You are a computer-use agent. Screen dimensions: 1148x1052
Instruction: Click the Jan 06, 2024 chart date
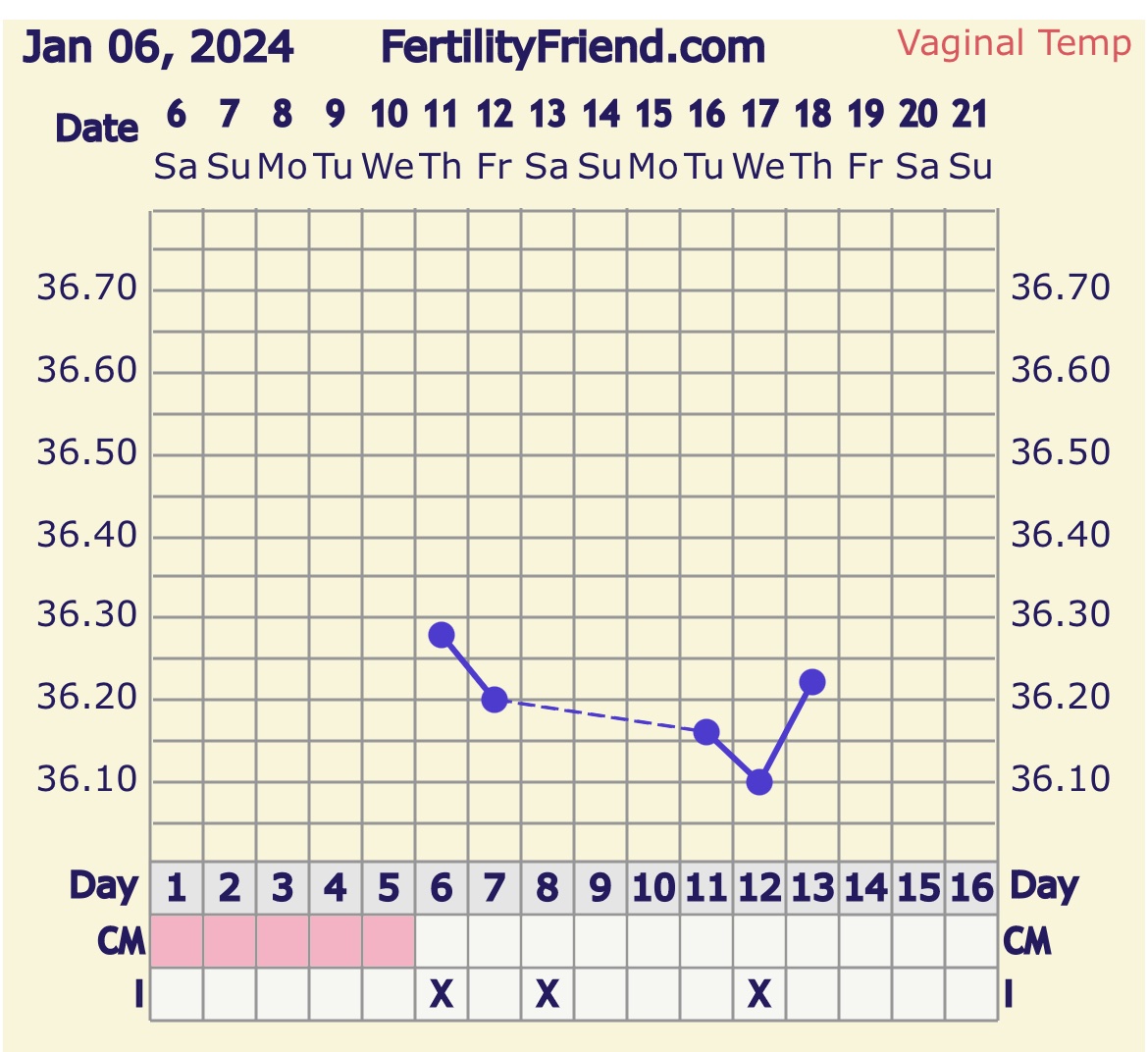pos(158,47)
